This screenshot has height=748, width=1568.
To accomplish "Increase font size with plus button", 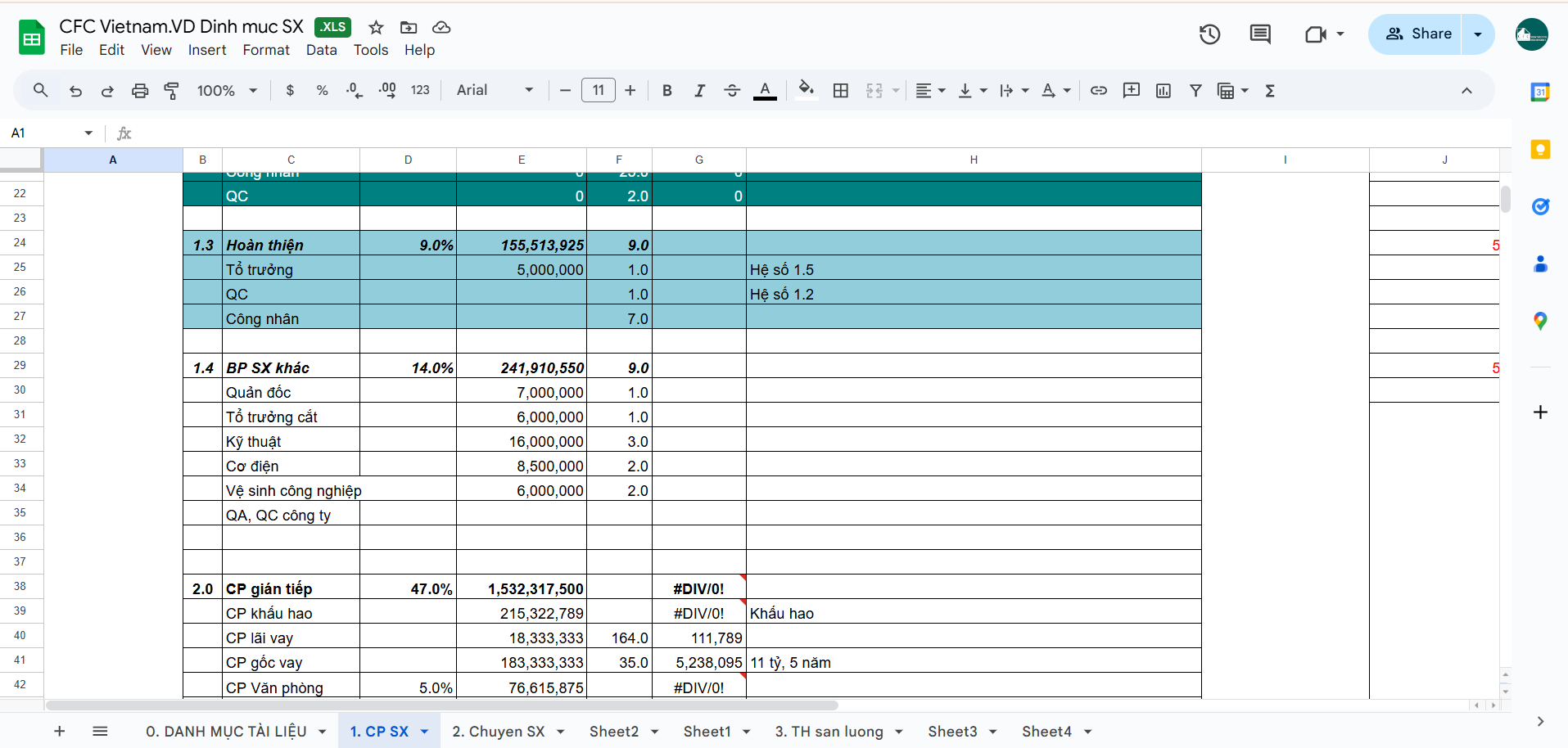I will pyautogui.click(x=630, y=90).
